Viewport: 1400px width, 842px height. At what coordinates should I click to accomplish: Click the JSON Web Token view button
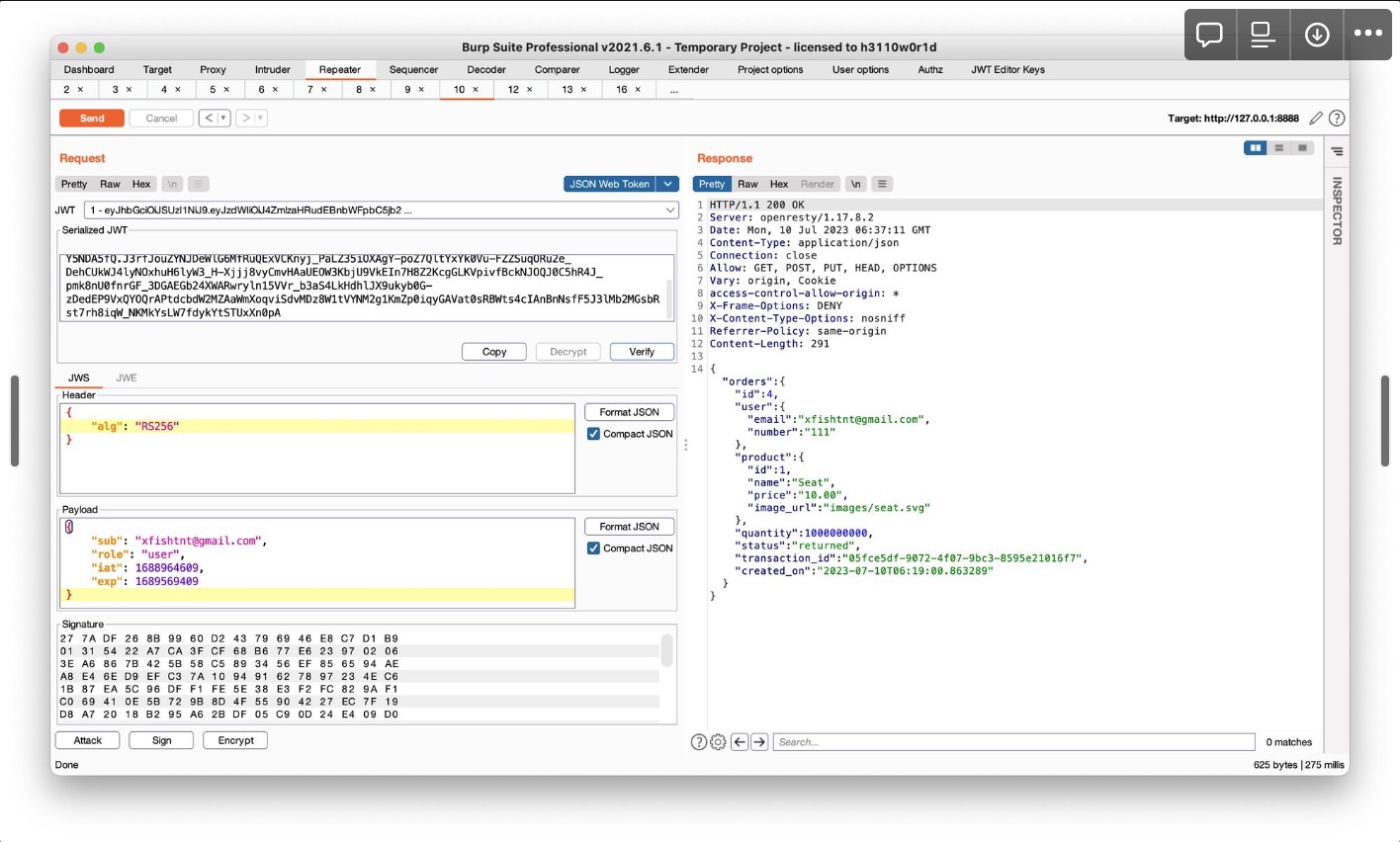[610, 184]
